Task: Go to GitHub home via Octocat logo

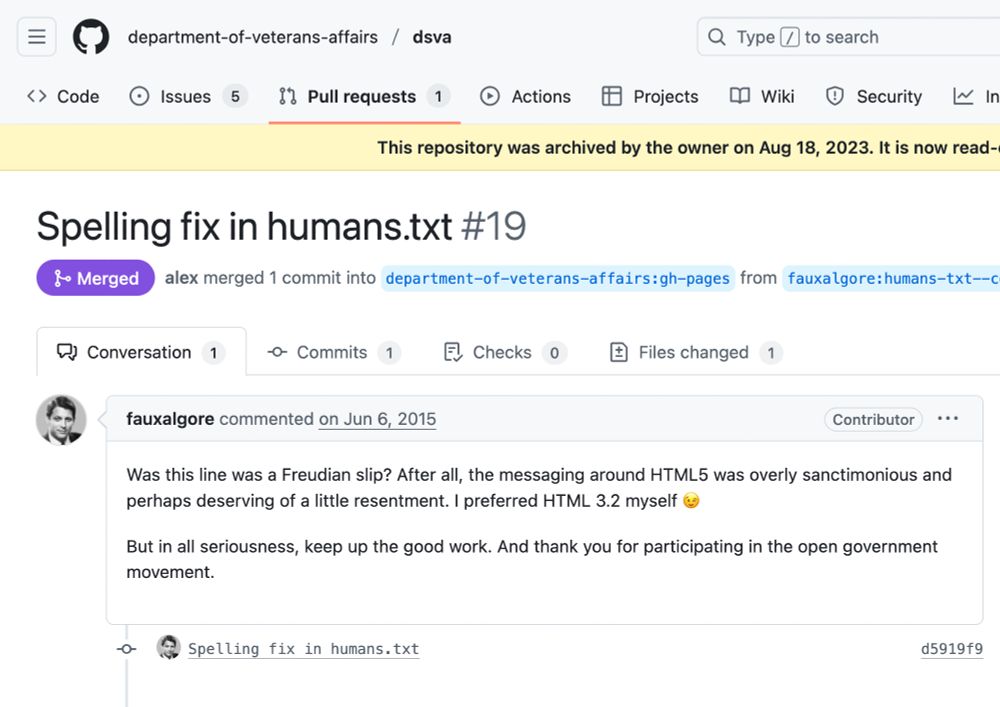Action: (91, 37)
